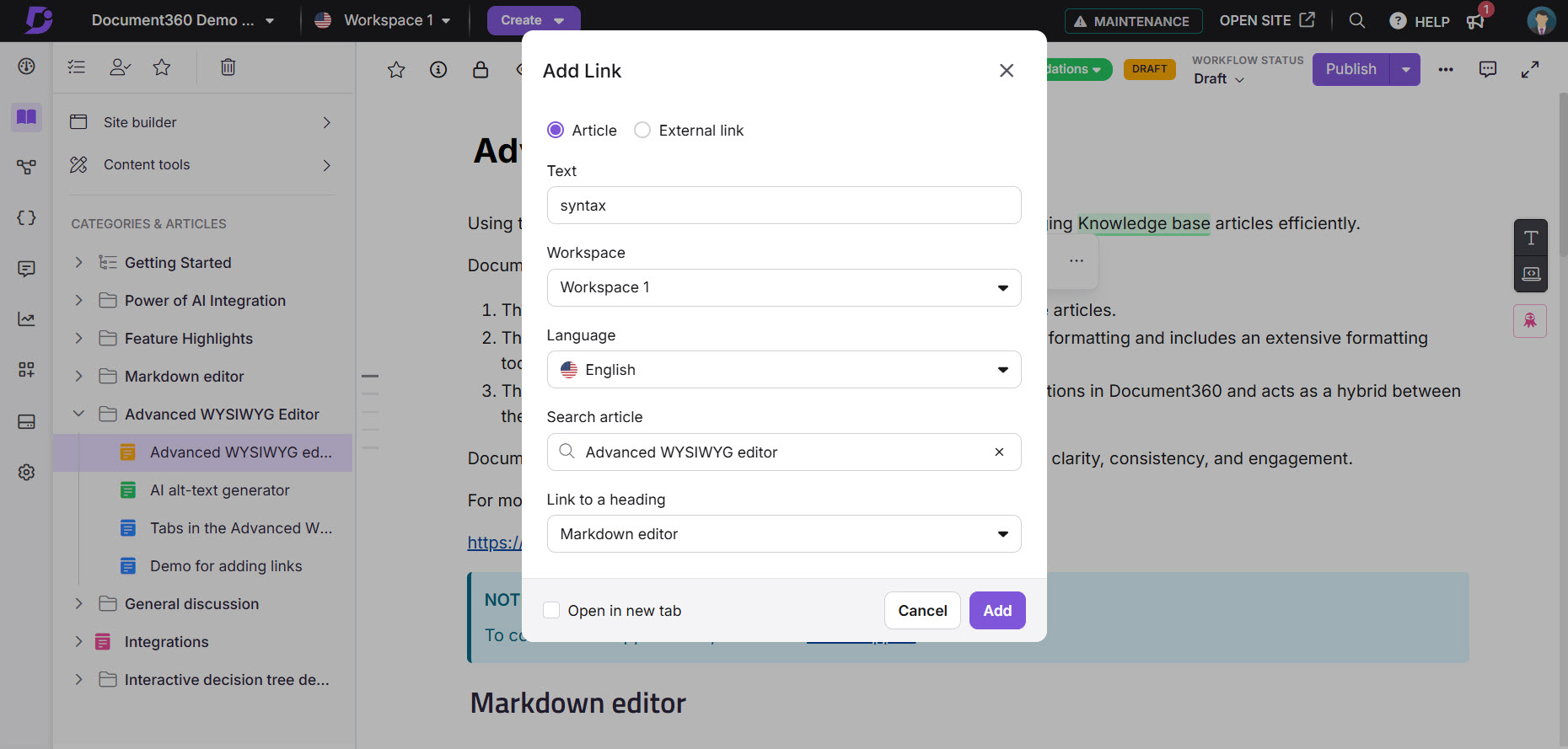Open Tabs in the Advanced W... article
1568x749 pixels.
click(241, 528)
